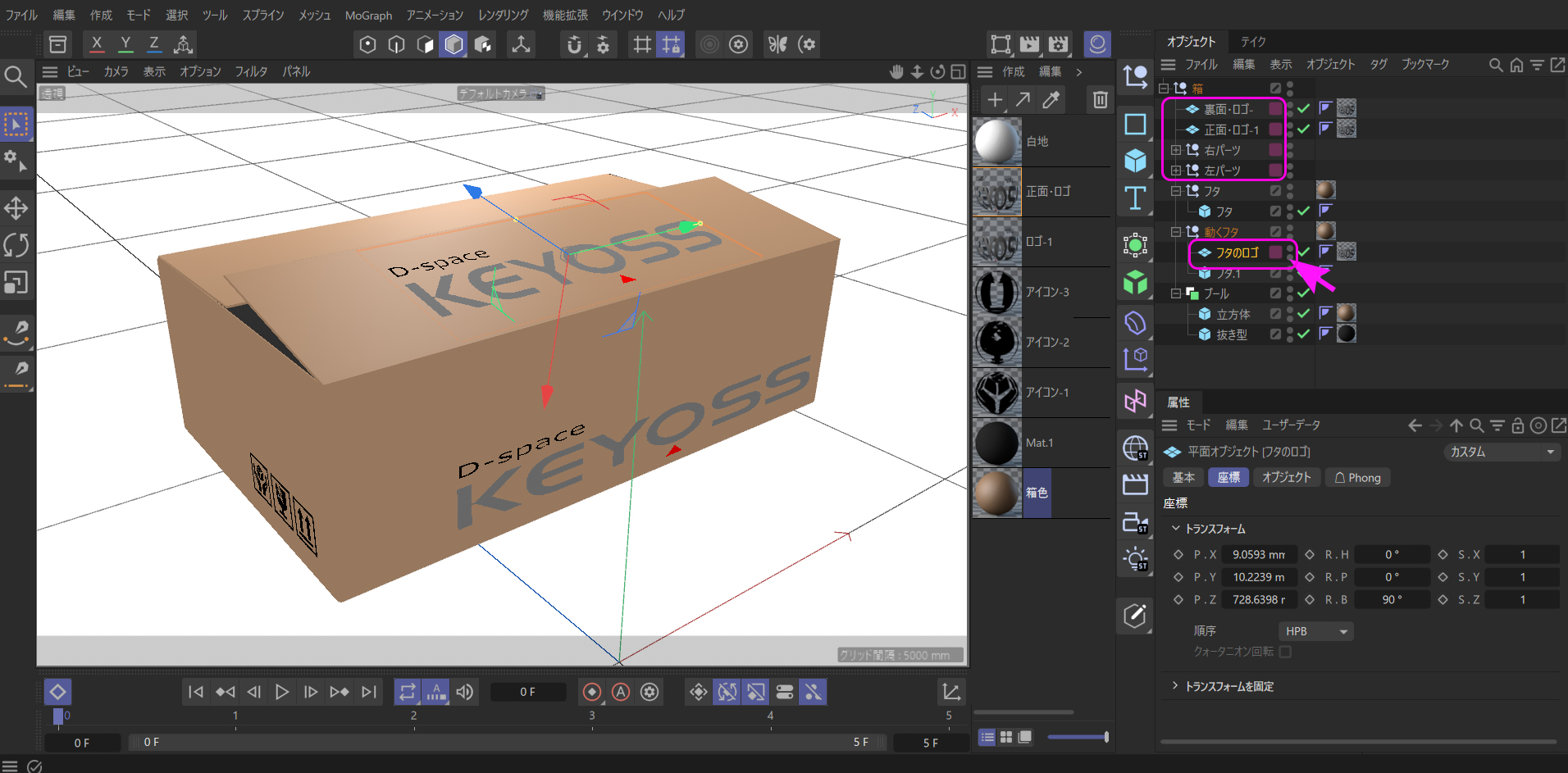Select the Scale tool in left toolbar
Image resolution: width=1568 pixels, height=773 pixels.
click(x=16, y=283)
